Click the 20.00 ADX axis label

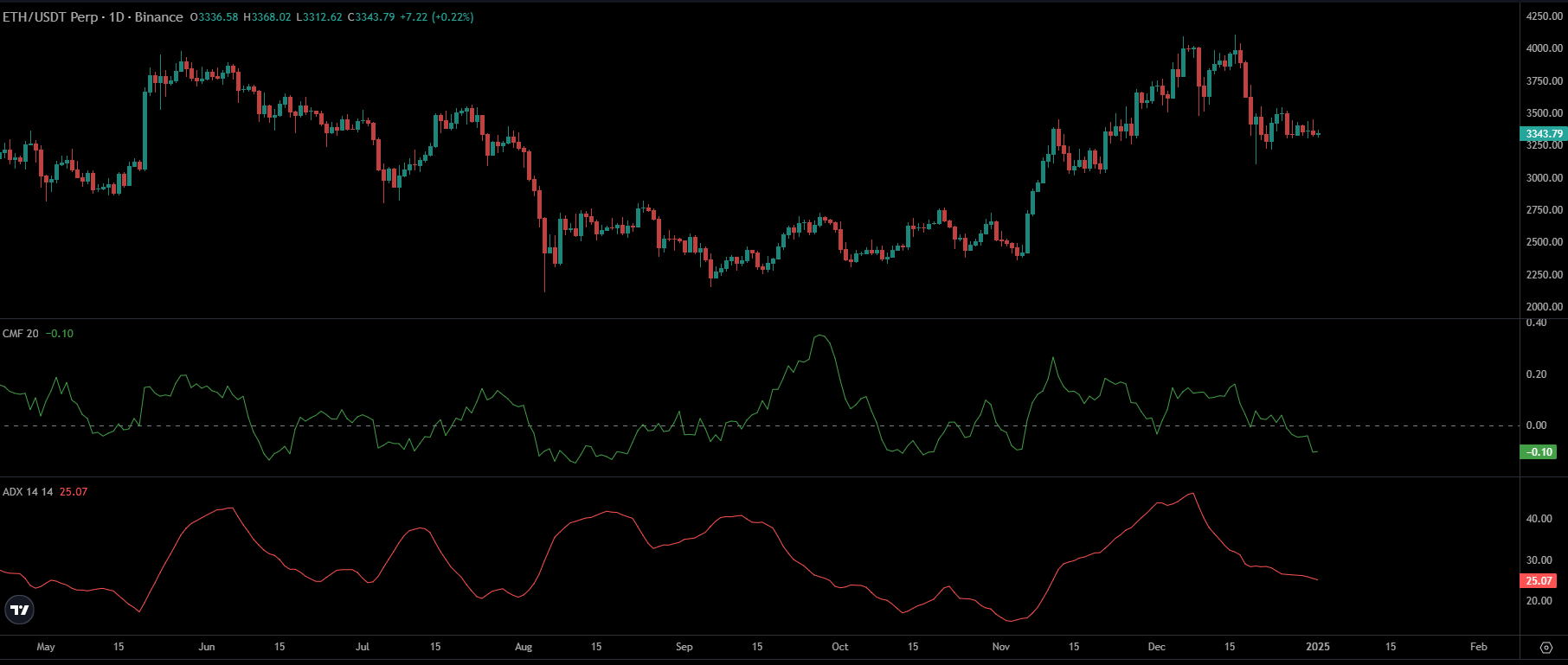click(x=1539, y=601)
